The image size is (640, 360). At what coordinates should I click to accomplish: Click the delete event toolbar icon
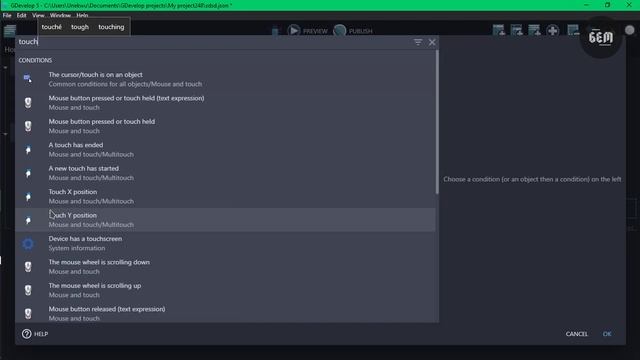tap(573, 30)
